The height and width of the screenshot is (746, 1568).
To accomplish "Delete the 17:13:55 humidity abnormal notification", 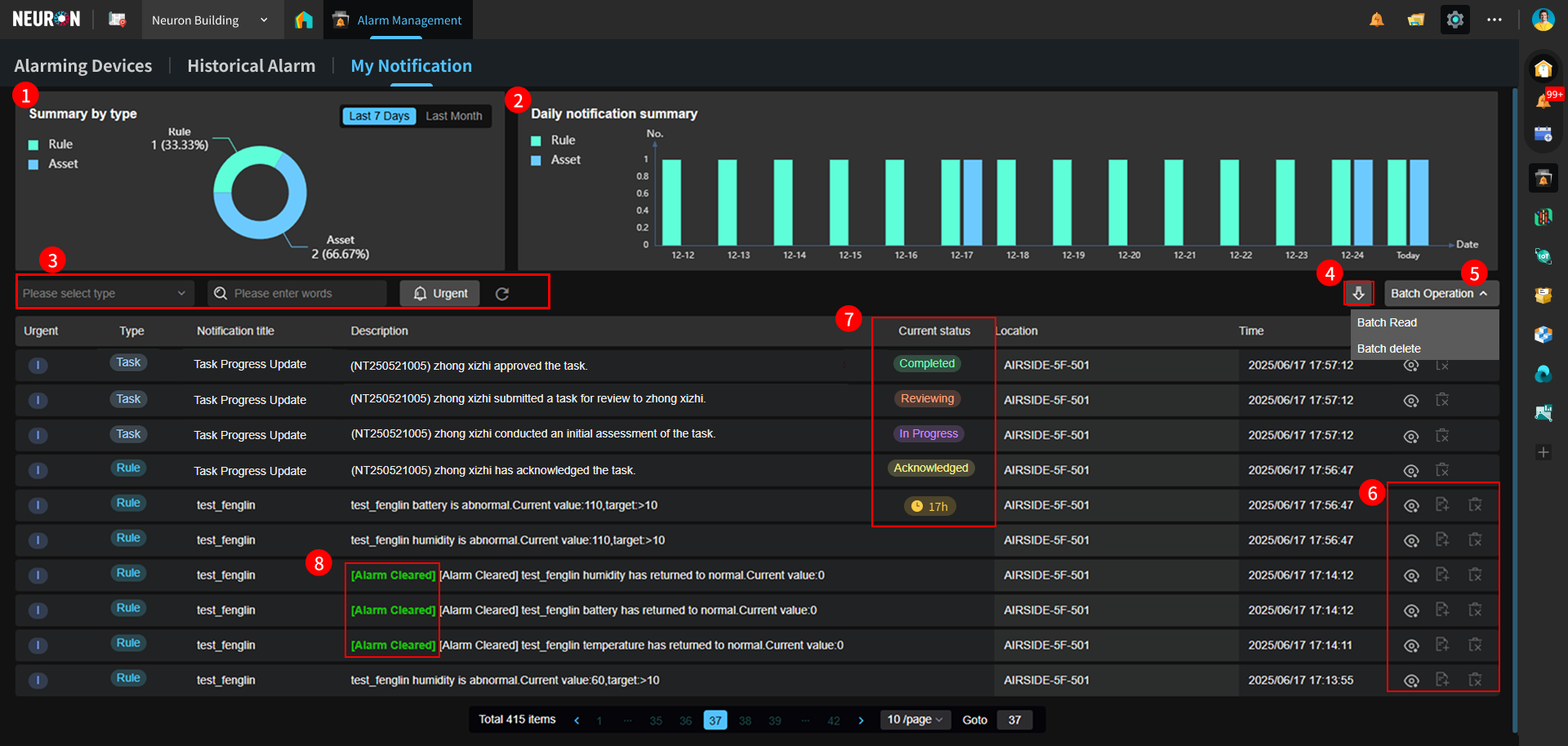I will (x=1475, y=680).
